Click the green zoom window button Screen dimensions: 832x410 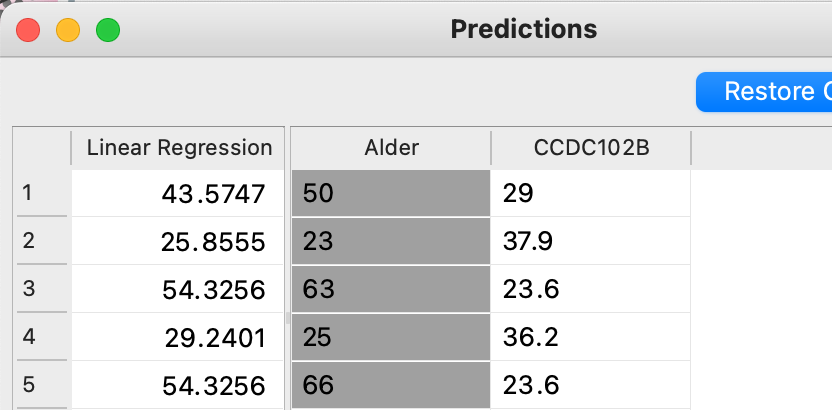[x=107, y=30]
